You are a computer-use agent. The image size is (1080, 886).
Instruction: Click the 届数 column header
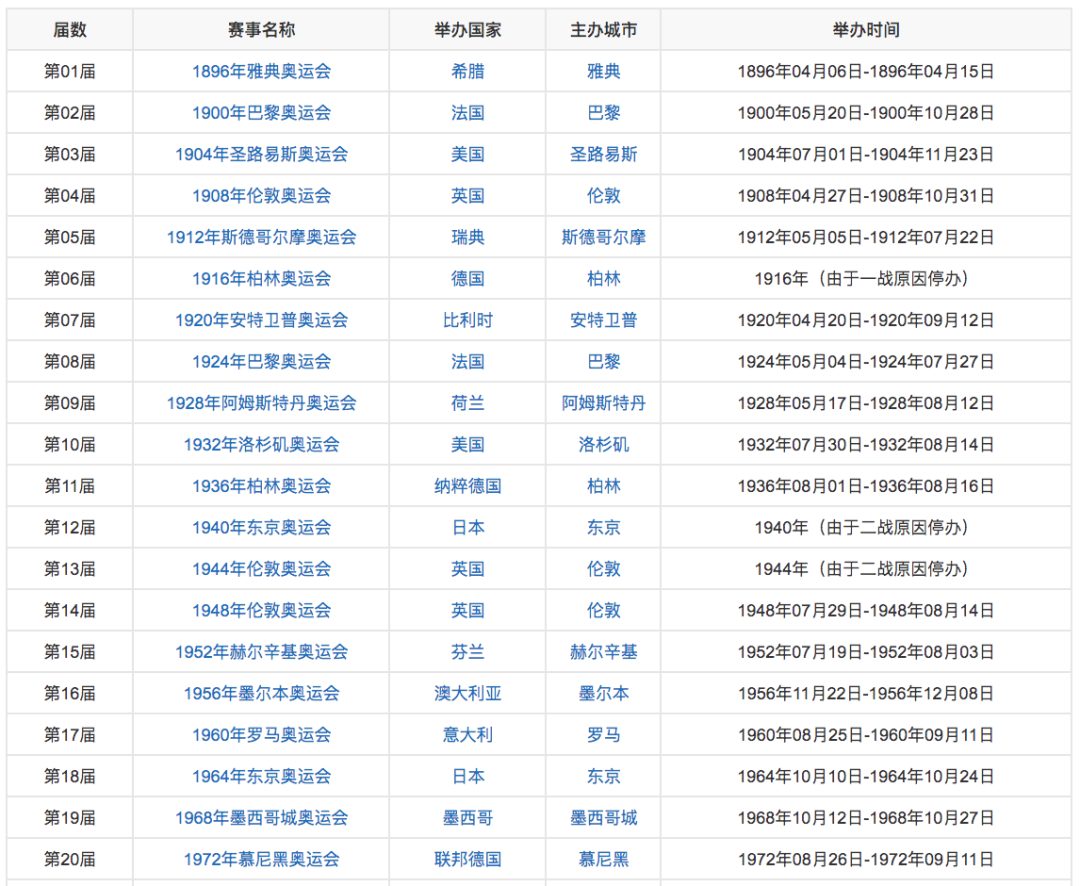70,30
